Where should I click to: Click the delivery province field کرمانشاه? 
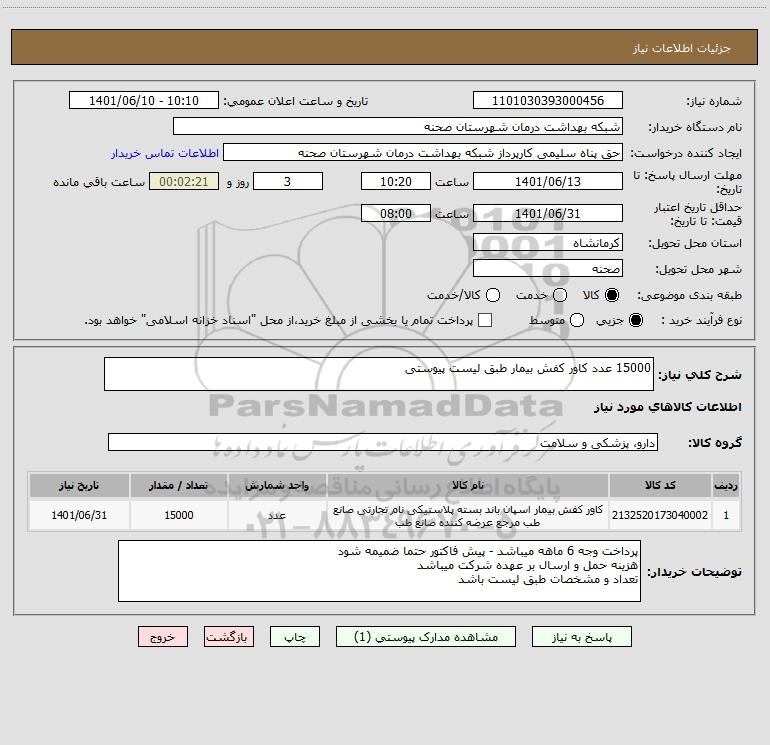[x=548, y=243]
